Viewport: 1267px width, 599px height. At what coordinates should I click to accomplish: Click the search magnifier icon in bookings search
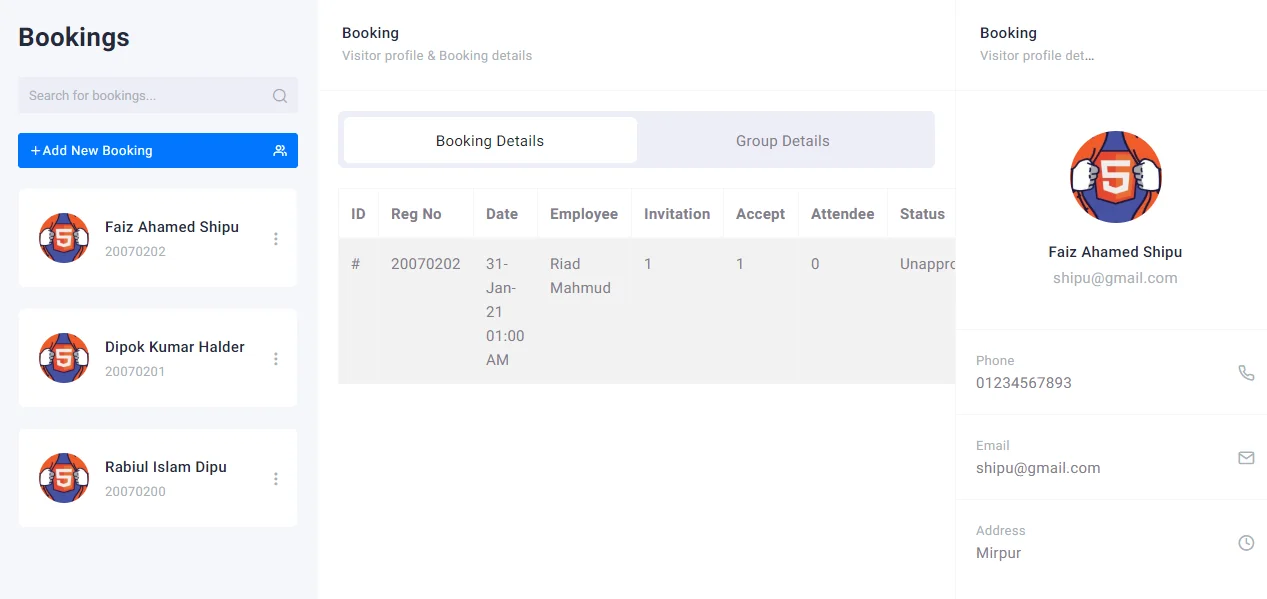point(280,96)
